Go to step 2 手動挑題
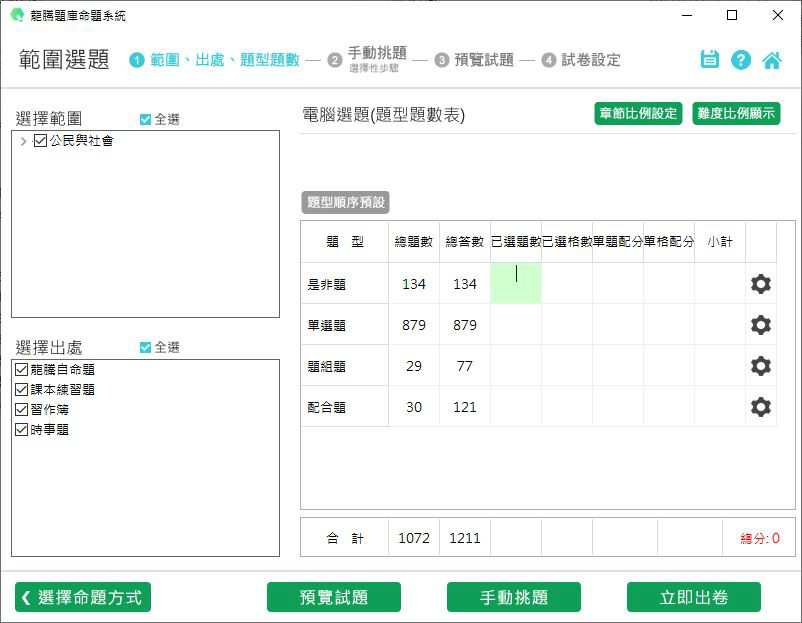 [x=368, y=59]
